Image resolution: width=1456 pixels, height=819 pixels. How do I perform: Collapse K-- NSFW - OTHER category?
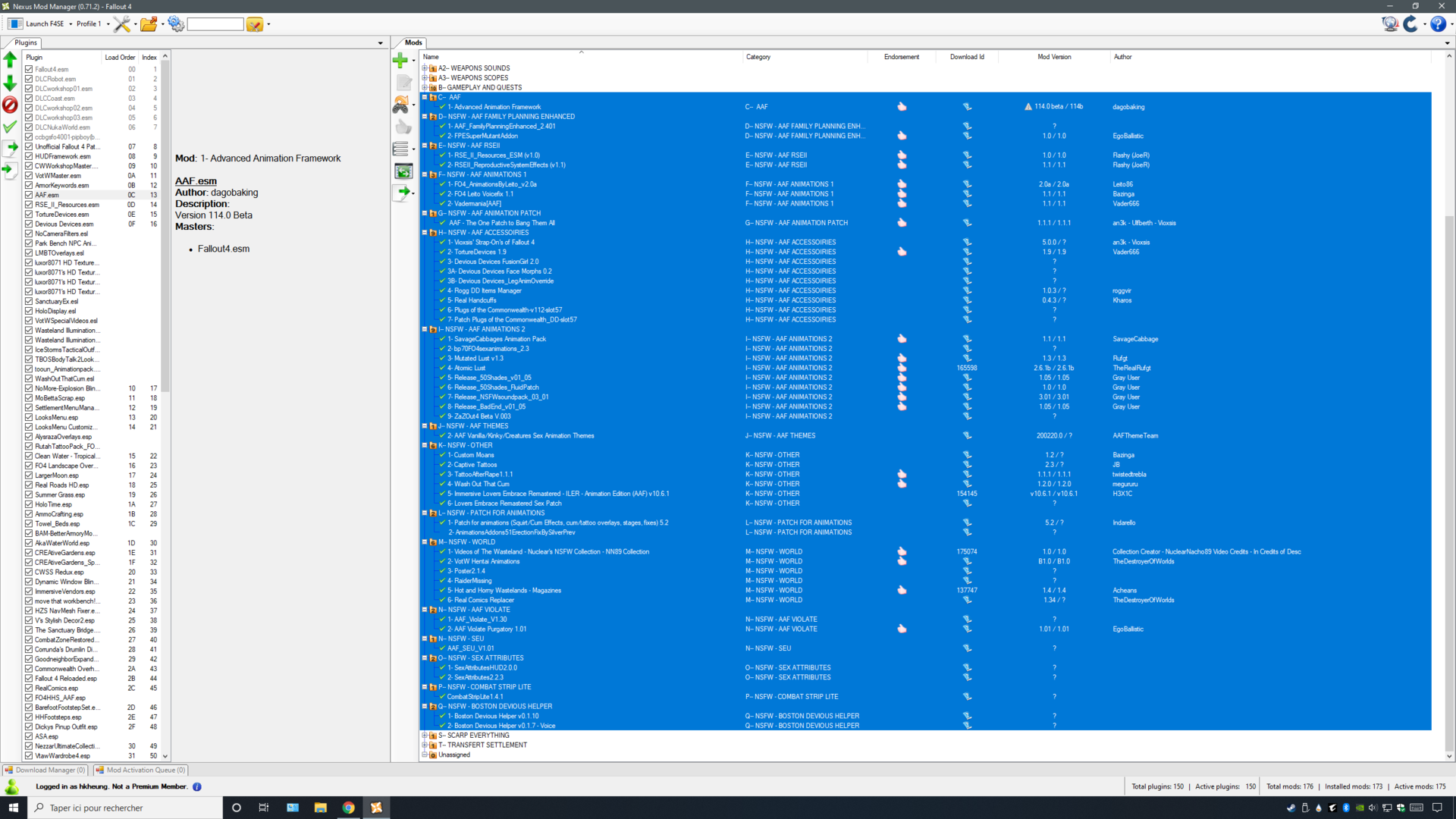(425, 445)
